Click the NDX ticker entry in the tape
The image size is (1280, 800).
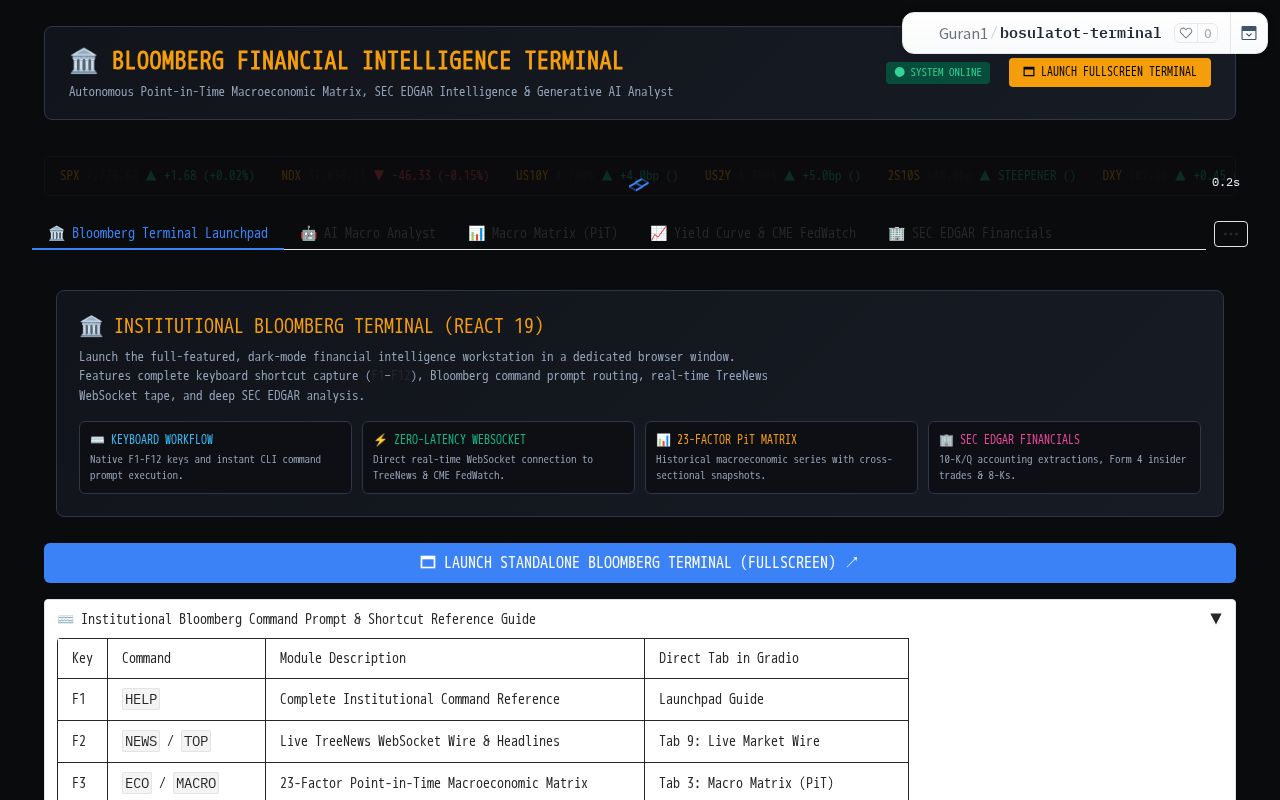385,176
